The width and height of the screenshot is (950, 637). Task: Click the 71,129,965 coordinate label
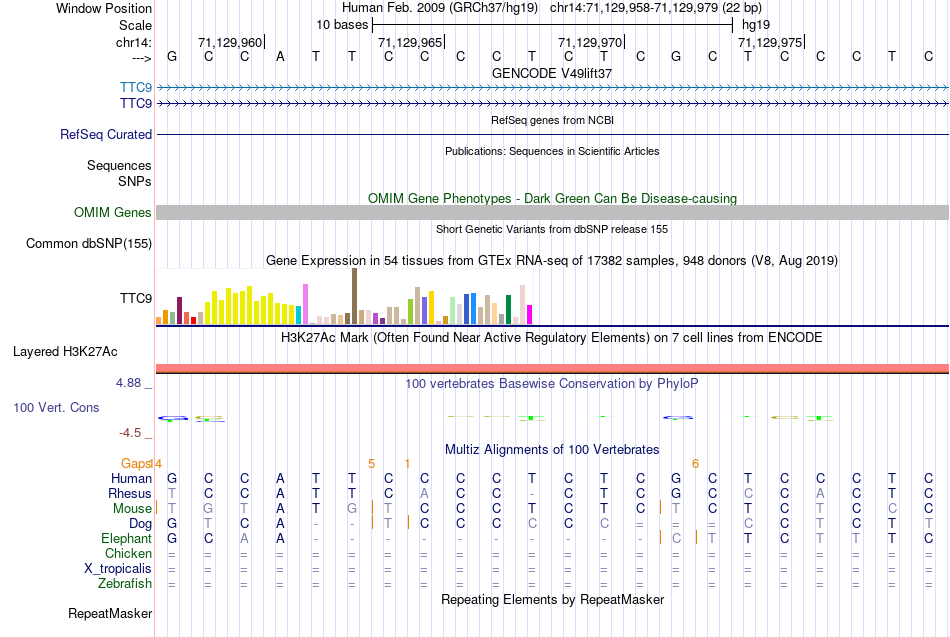pos(410,42)
